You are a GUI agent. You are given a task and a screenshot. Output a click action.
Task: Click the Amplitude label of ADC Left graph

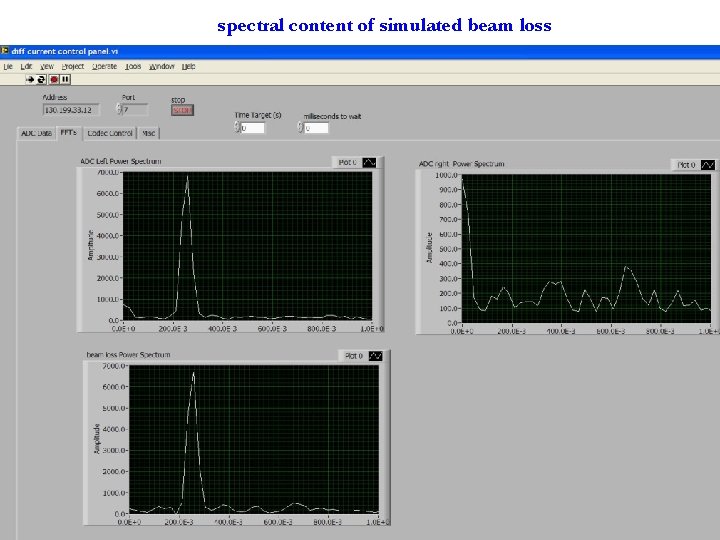[90, 245]
